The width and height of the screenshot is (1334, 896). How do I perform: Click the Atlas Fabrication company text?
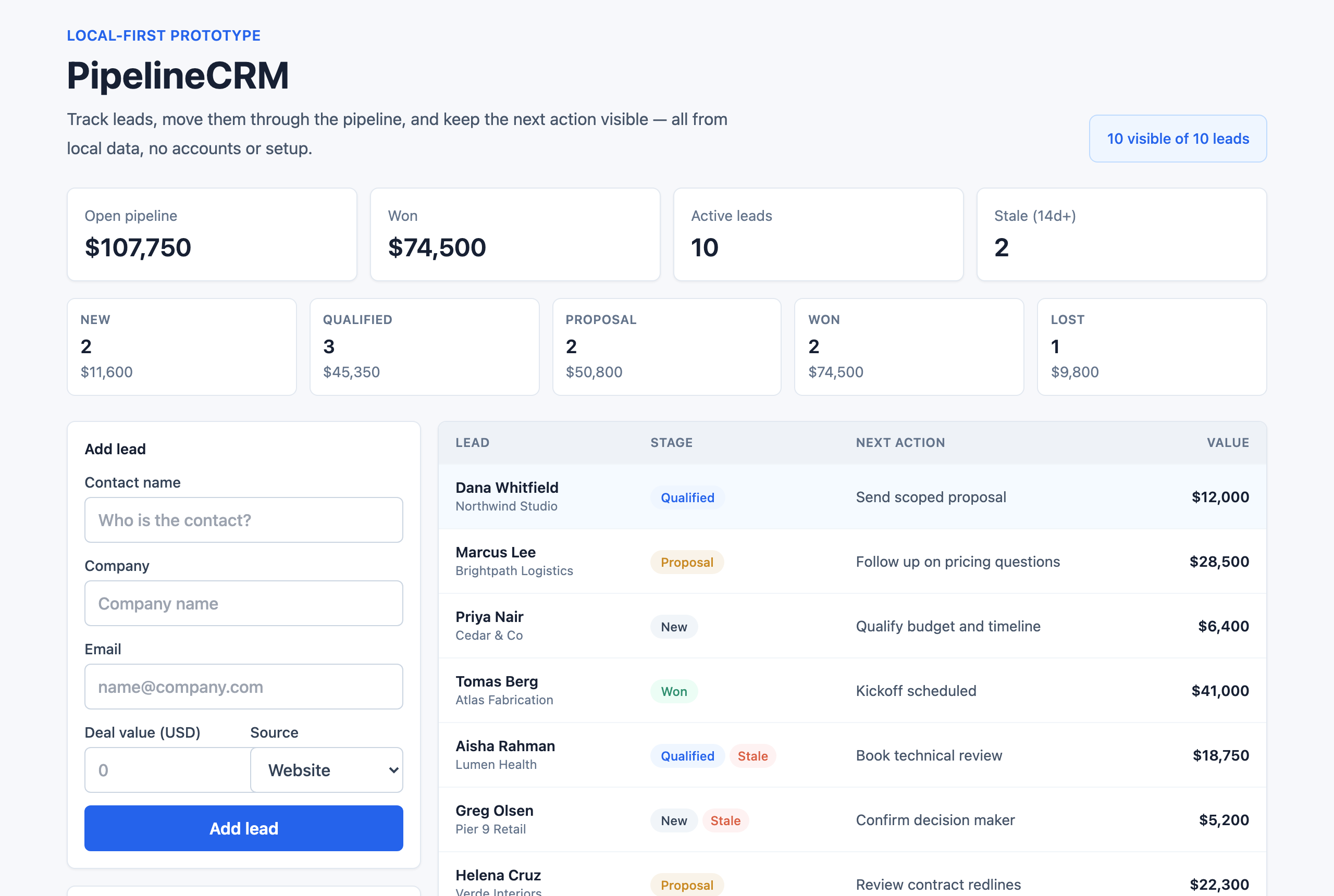point(504,700)
